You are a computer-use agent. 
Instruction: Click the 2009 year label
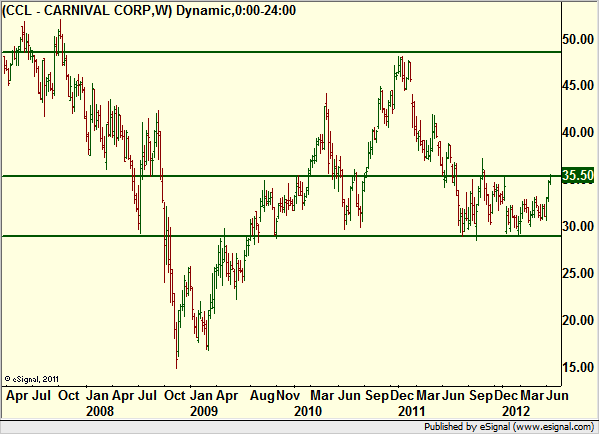click(x=204, y=411)
